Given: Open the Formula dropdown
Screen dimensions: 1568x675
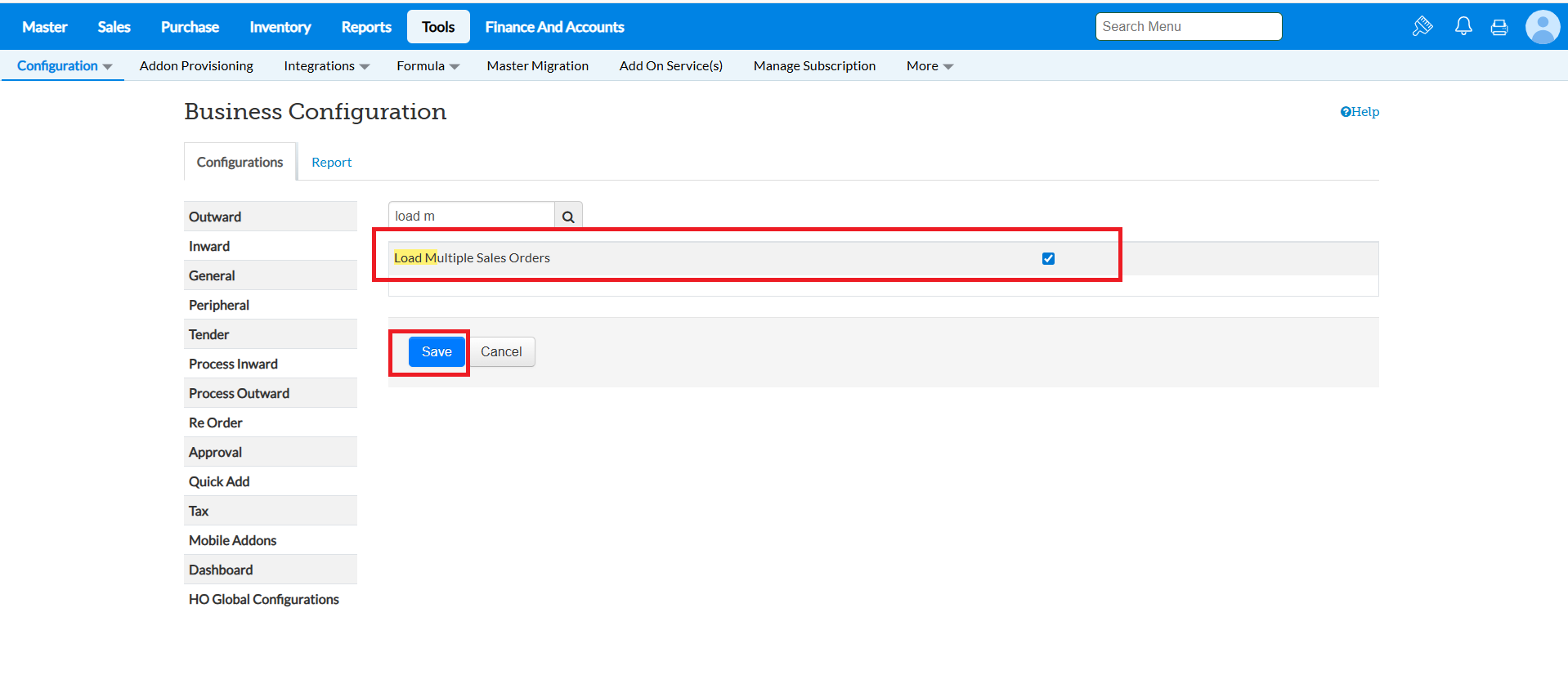Looking at the screenshot, I should (x=428, y=66).
